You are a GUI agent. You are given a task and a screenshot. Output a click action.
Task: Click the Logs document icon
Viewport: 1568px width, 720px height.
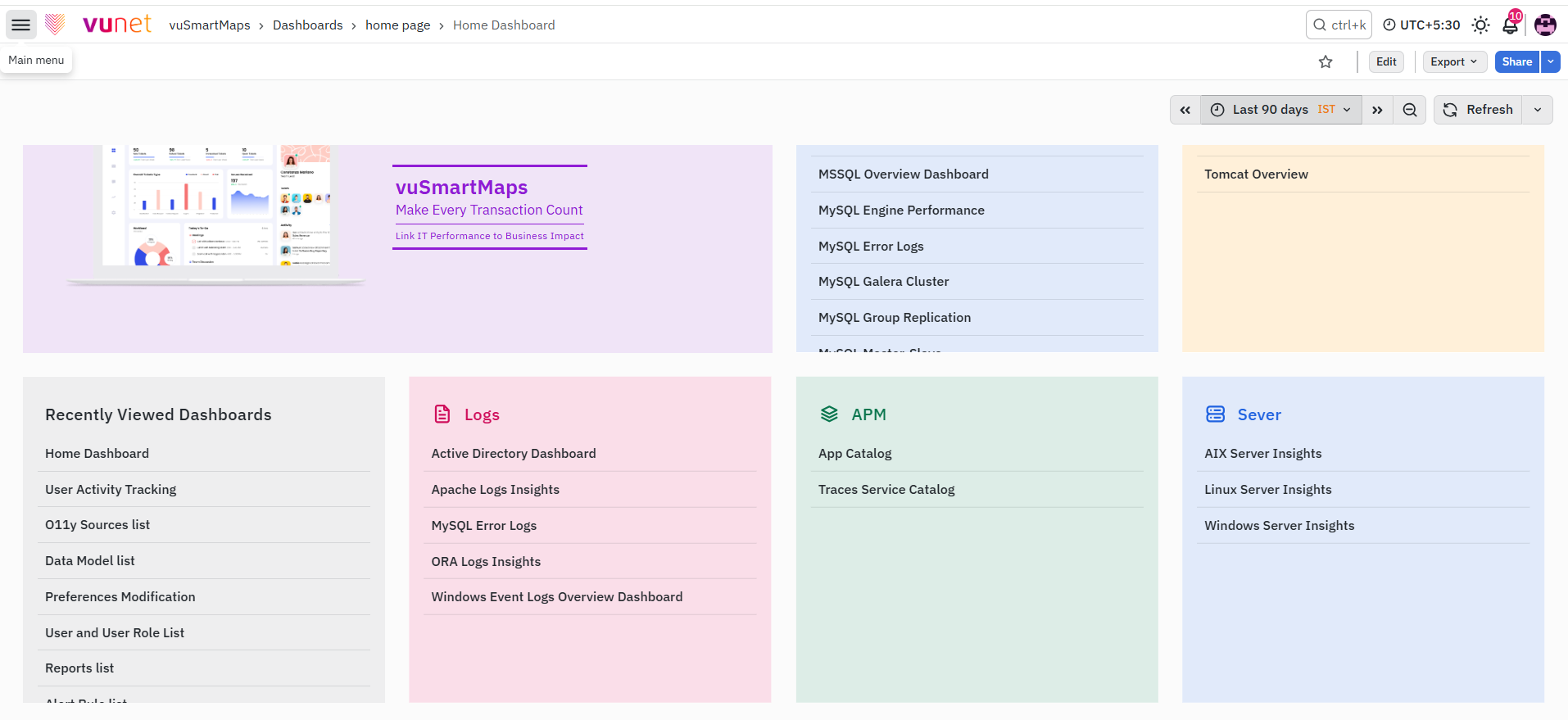[442, 414]
